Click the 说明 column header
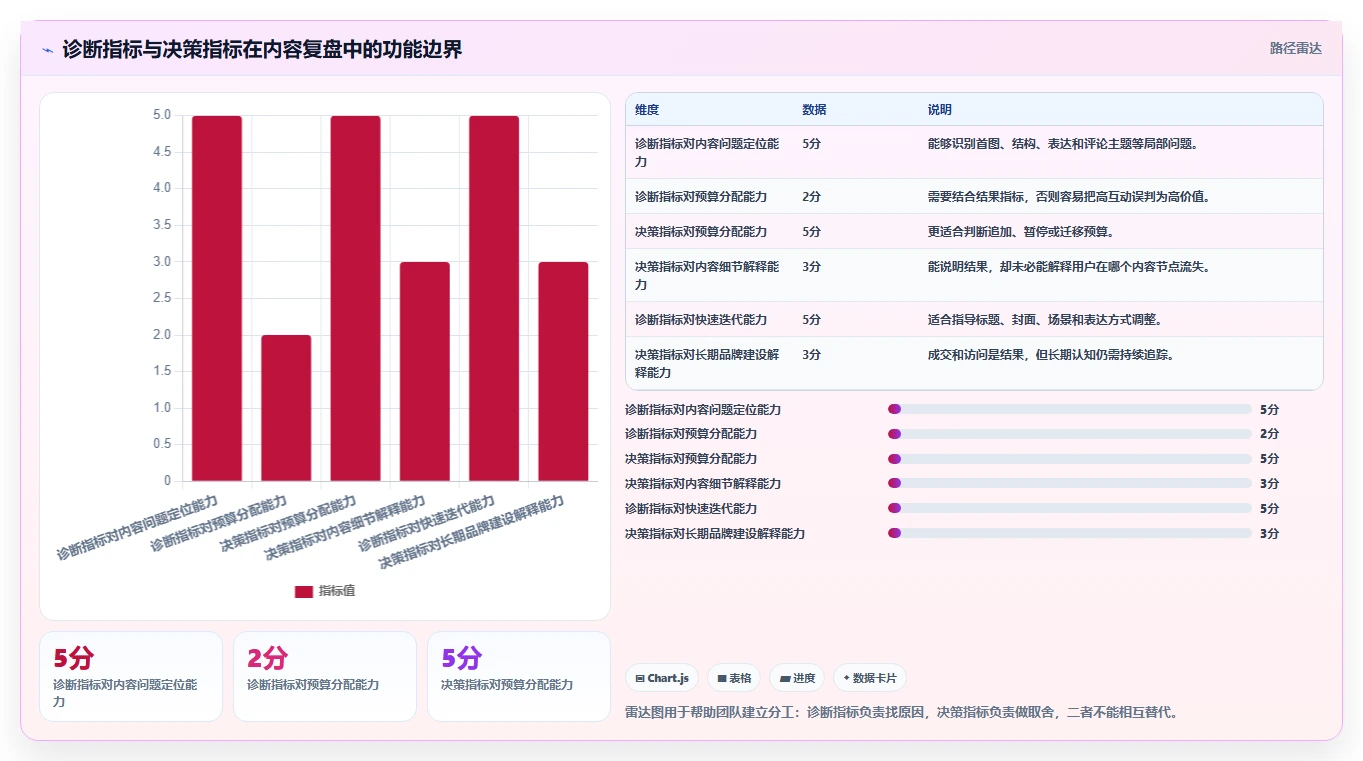This screenshot has height=761, width=1363. (940, 110)
